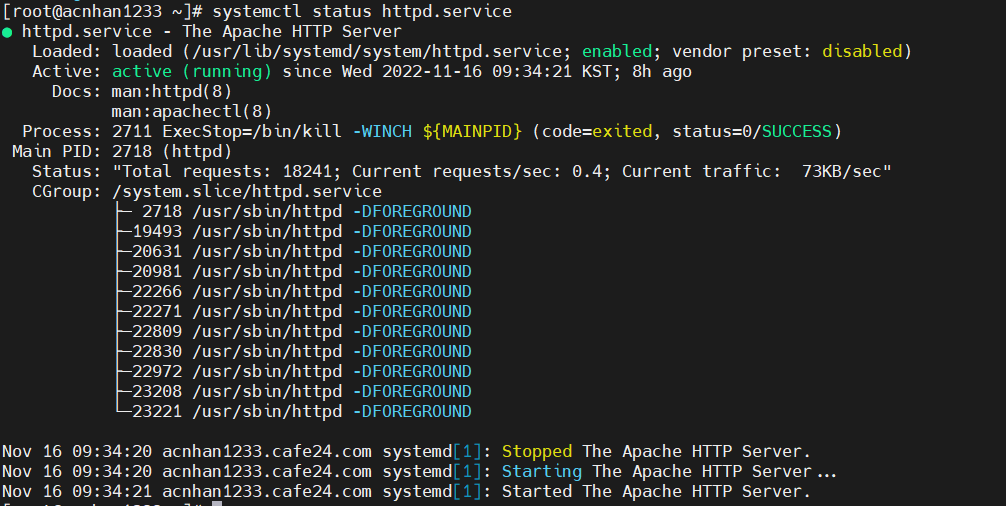Click the unit path '/usr/lib/systemd/system/httpd.service;'
1006x506 pixels.
point(384,52)
